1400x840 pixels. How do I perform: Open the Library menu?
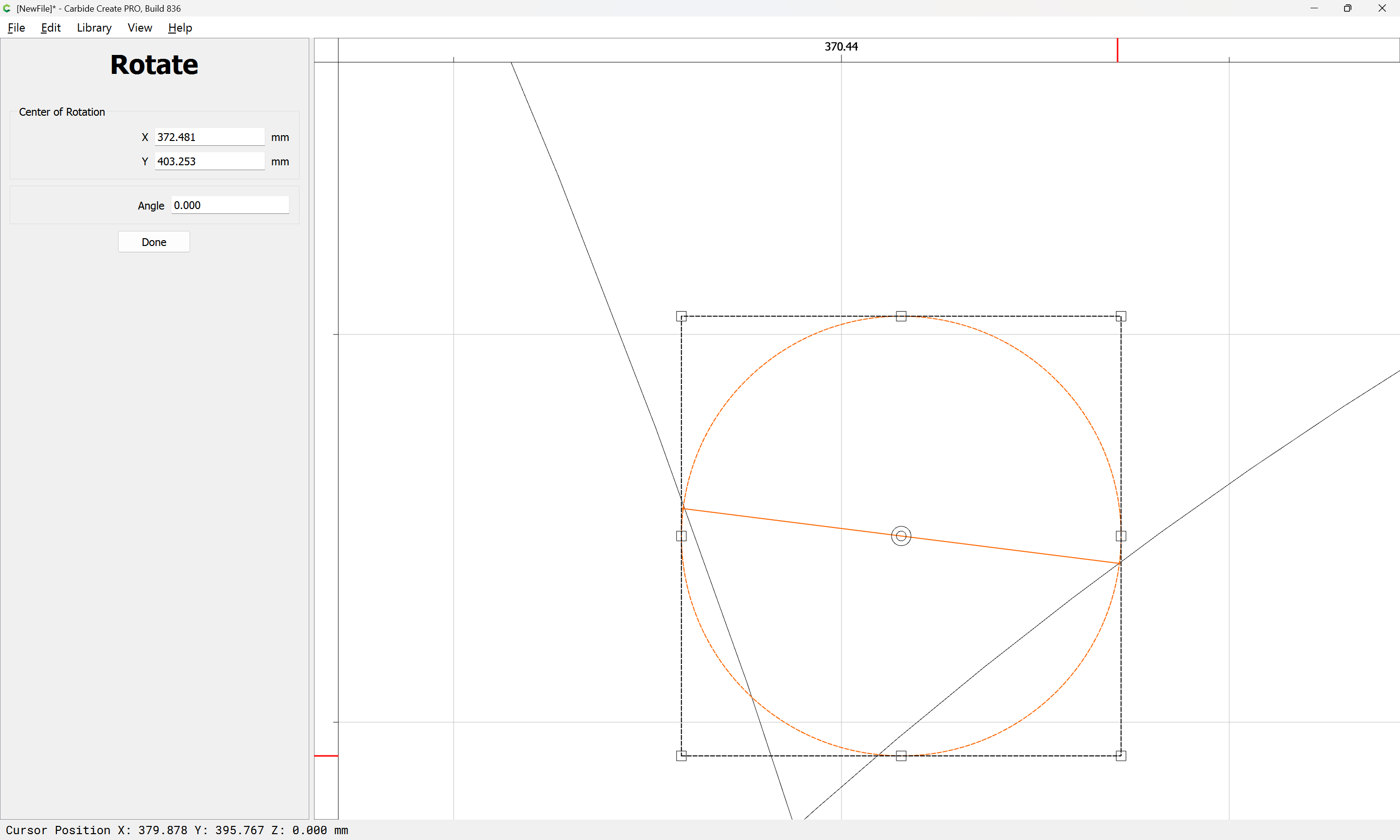(94, 28)
